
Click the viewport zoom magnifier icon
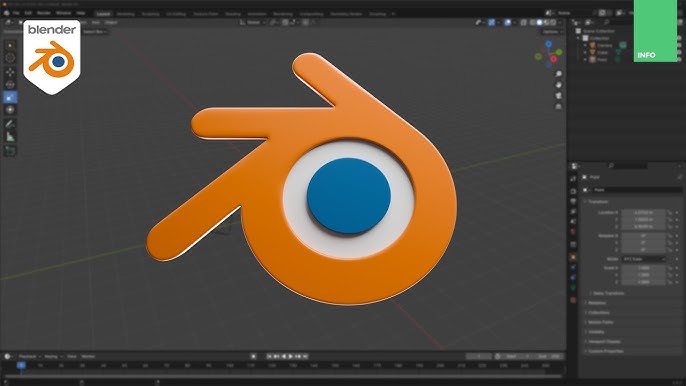coord(559,74)
